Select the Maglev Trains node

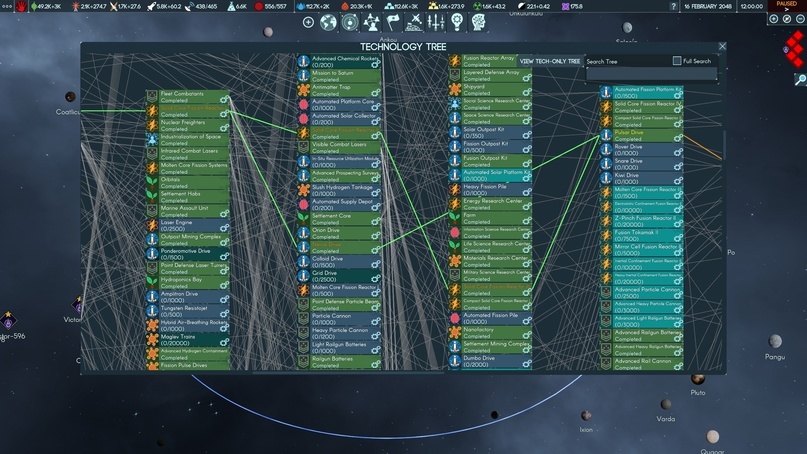pos(188,340)
